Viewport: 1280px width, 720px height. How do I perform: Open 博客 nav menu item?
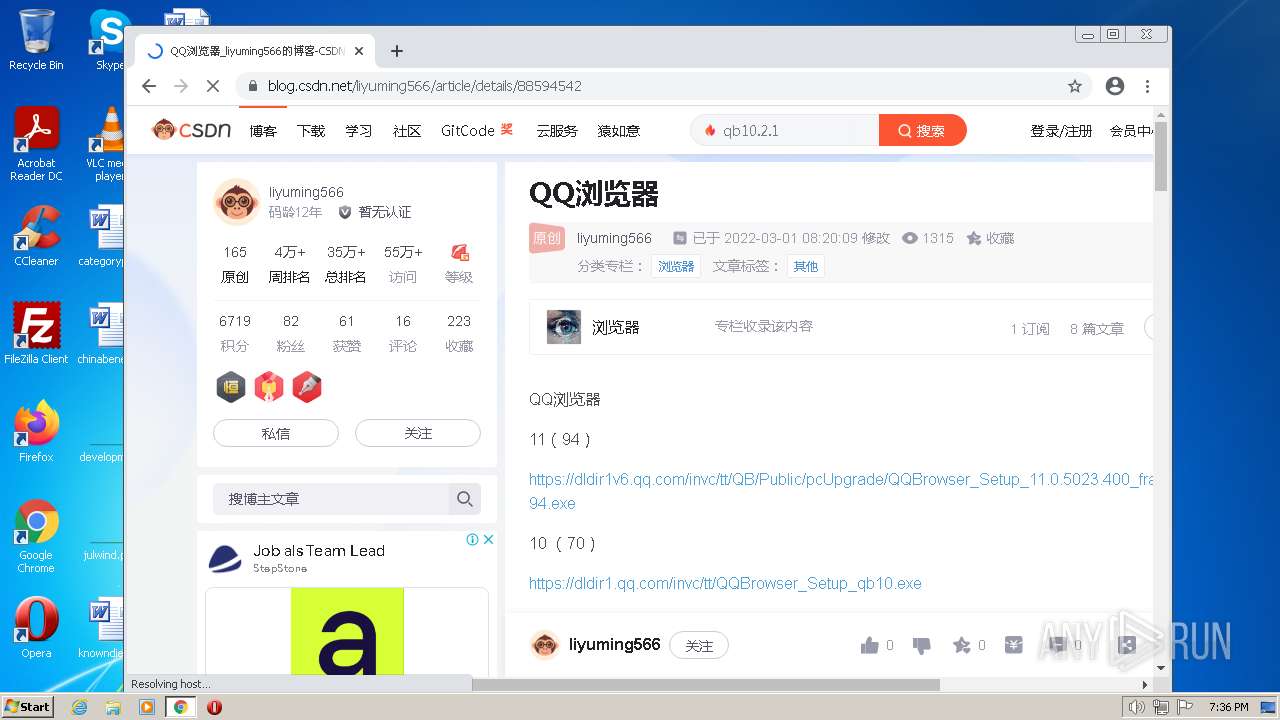coord(263,131)
